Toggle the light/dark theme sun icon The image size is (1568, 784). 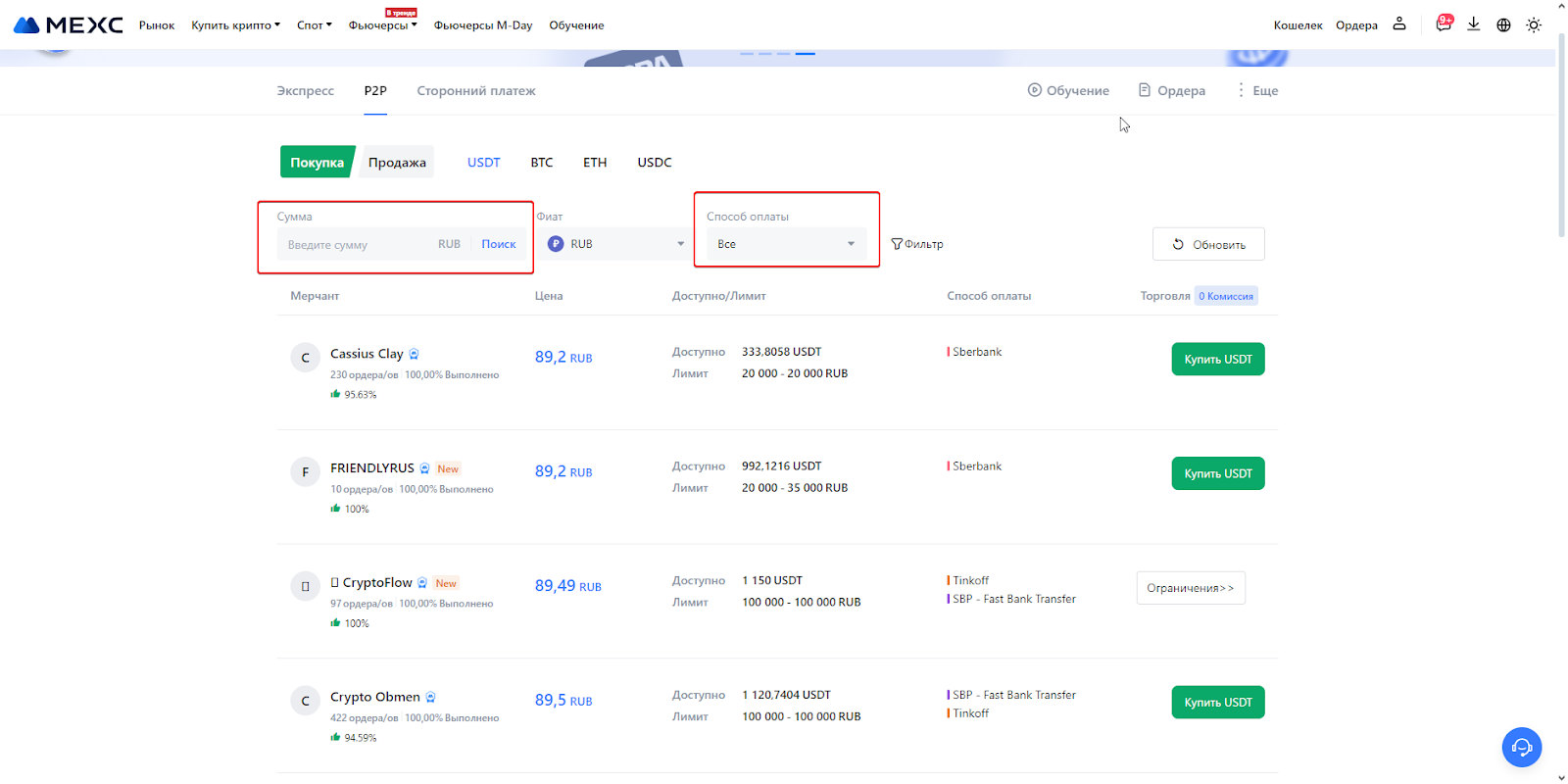point(1534,25)
